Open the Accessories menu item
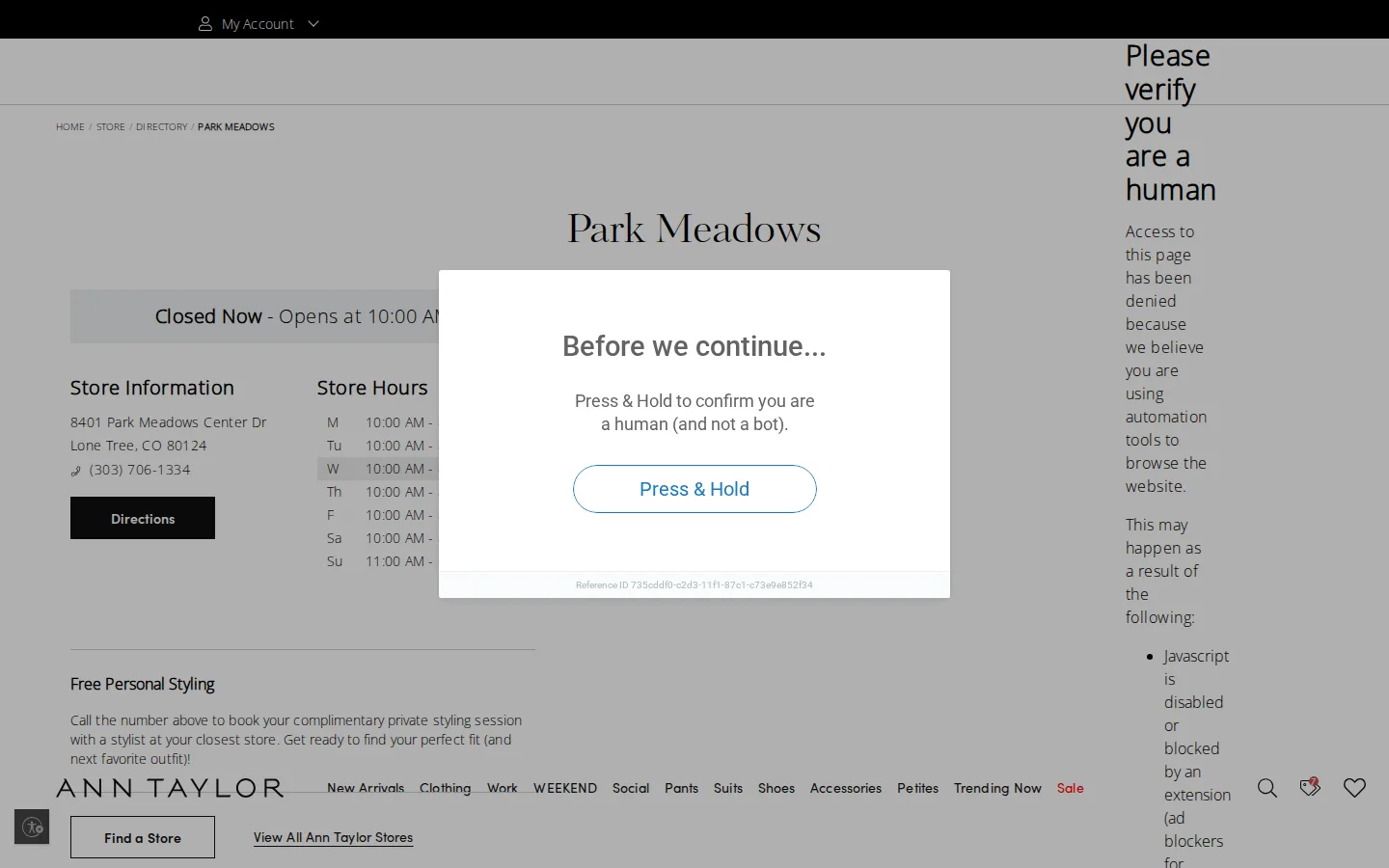Image resolution: width=1389 pixels, height=868 pixels. pyautogui.click(x=846, y=788)
